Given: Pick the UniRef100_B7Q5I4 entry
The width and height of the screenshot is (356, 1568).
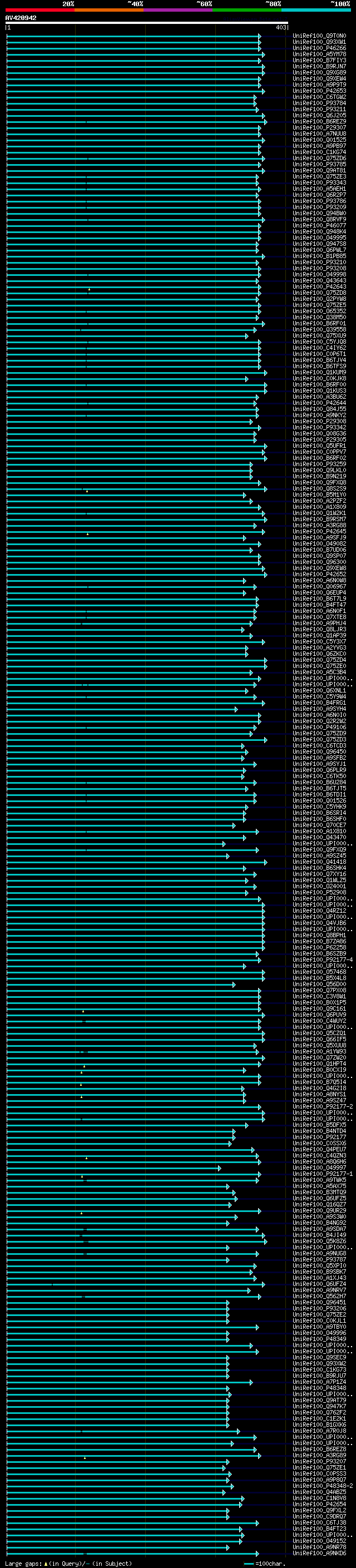Looking at the screenshot, I should (319, 1082).
